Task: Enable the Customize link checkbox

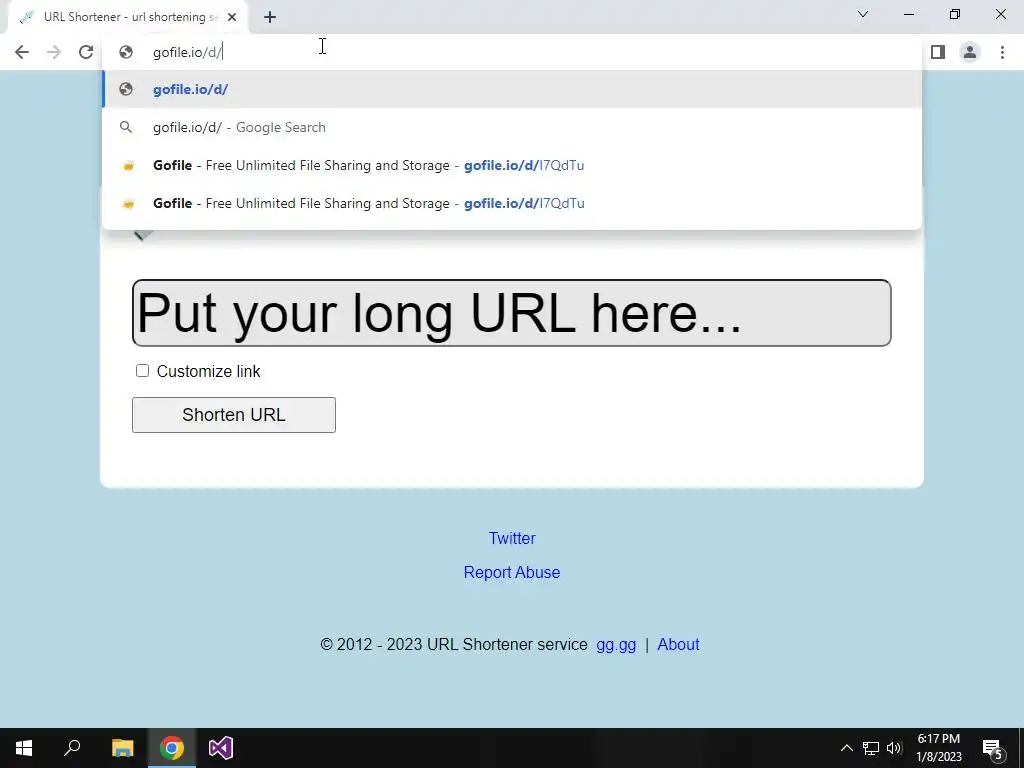Action: coord(142,371)
